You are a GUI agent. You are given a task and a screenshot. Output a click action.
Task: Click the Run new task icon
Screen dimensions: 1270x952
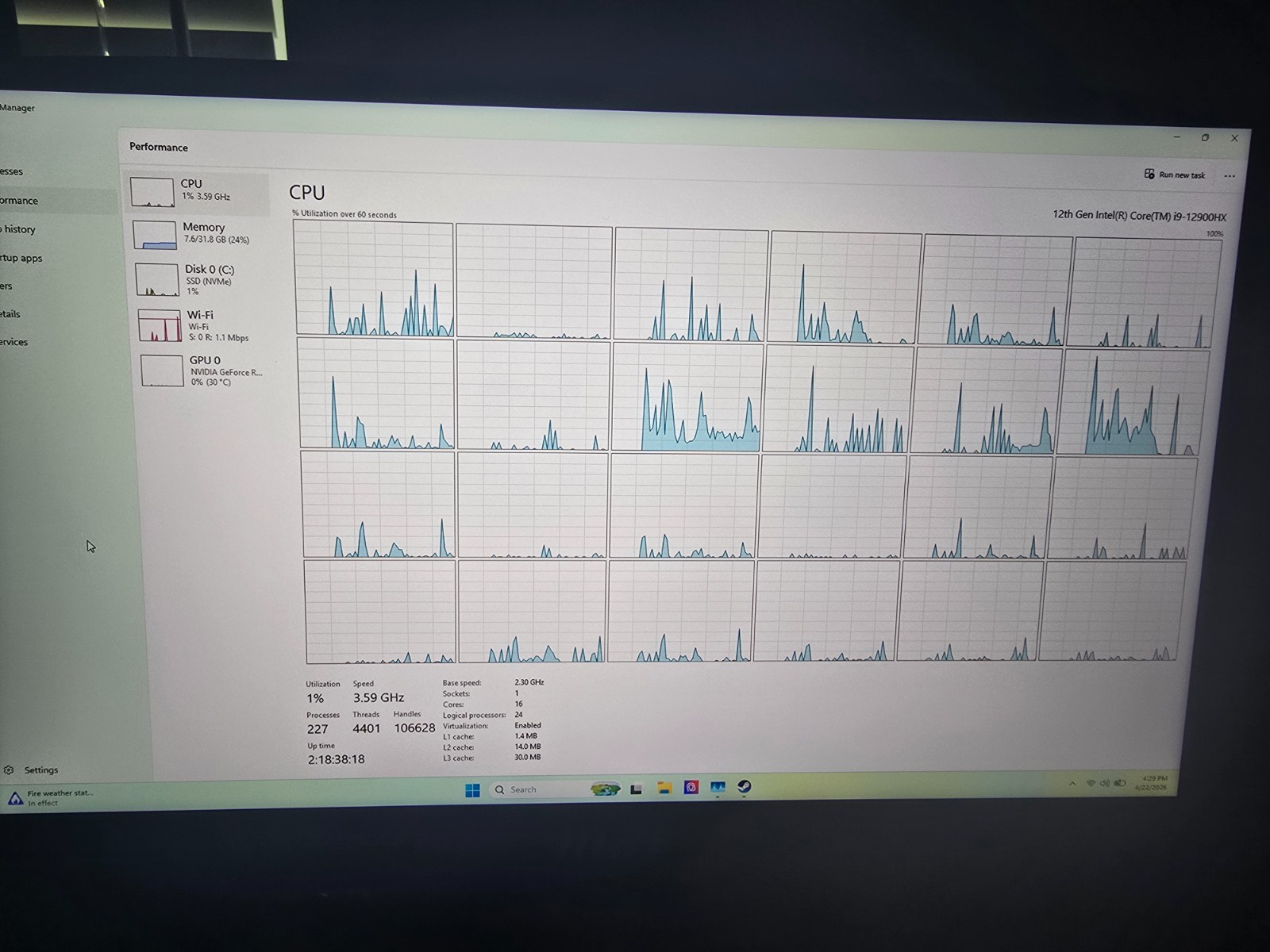(1149, 174)
